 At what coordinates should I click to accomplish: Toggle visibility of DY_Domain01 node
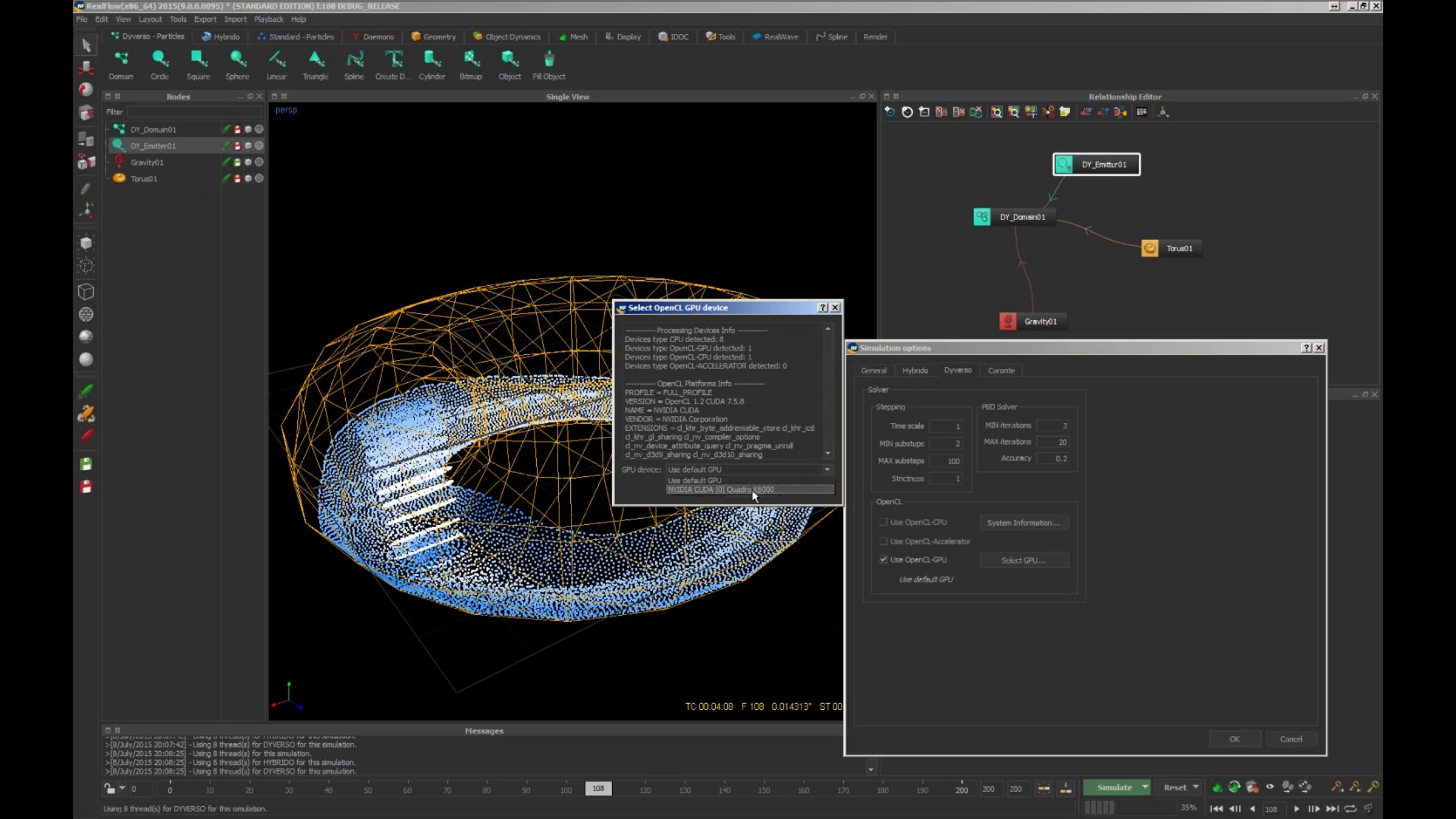(x=248, y=129)
